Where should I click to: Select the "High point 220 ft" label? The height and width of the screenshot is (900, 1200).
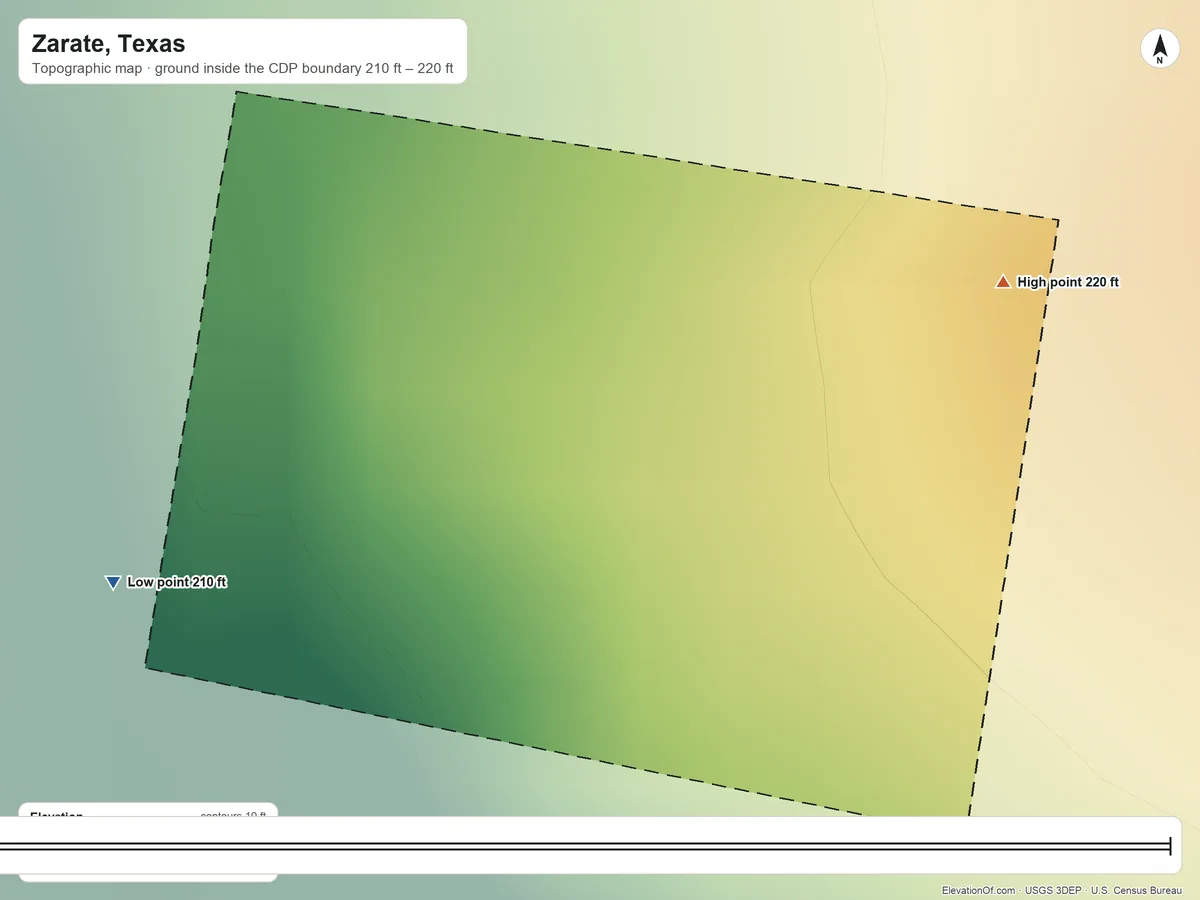(x=1068, y=282)
